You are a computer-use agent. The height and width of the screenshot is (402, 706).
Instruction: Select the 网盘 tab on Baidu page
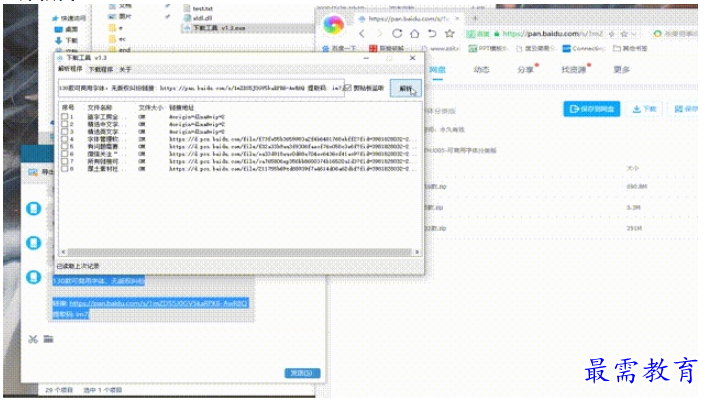coord(437,70)
